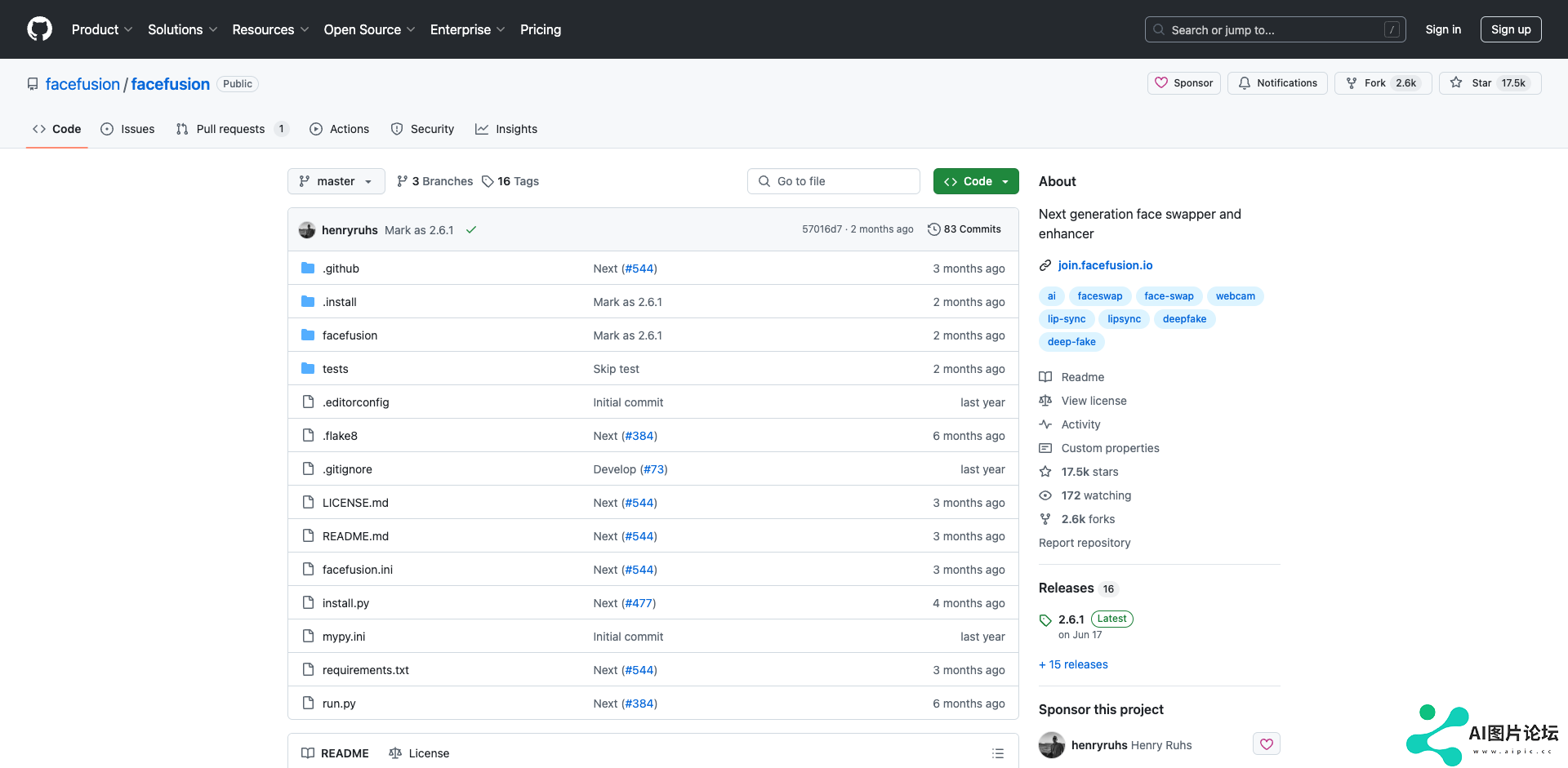Click the lip-sync topic tag

tap(1067, 319)
